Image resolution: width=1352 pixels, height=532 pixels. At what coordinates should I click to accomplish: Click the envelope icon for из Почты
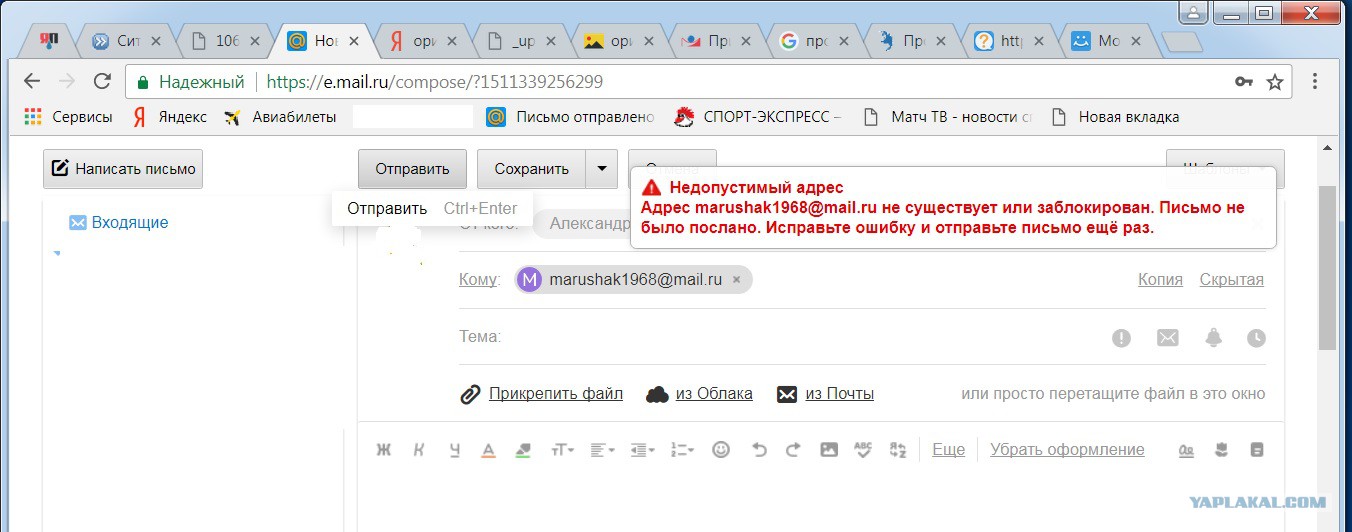(787, 394)
